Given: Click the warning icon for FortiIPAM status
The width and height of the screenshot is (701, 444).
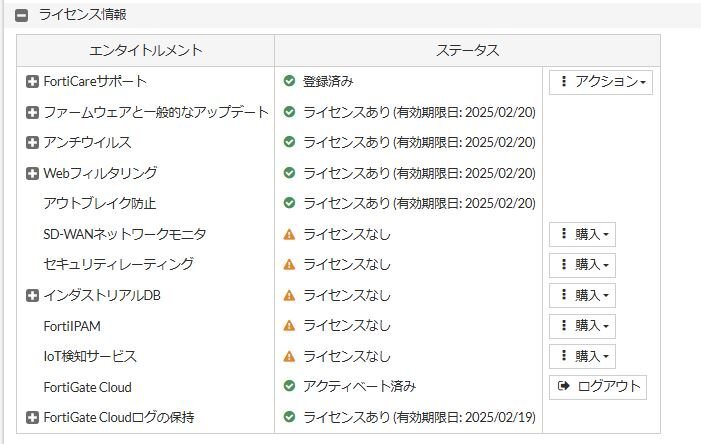Looking at the screenshot, I should [x=289, y=326].
